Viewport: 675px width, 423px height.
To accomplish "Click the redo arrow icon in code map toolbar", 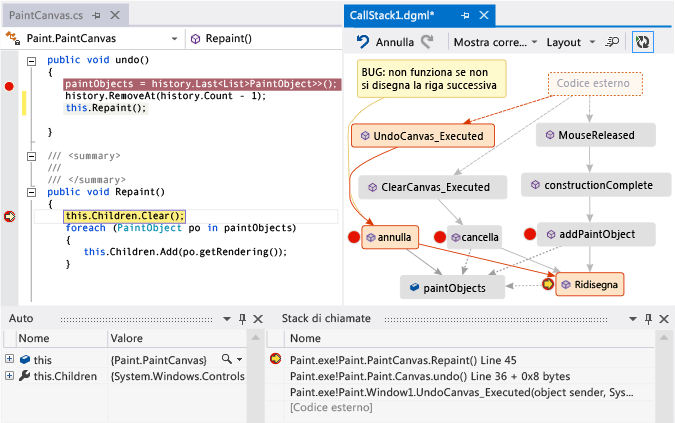I will (x=428, y=43).
